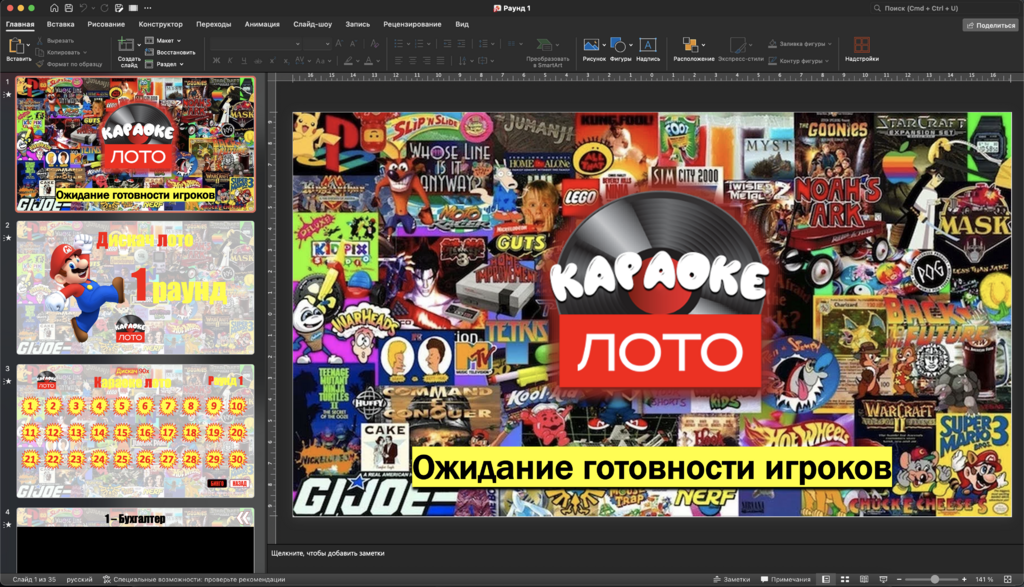The width and height of the screenshot is (1024, 587).
Task: Expand the Копировать dropdown arrow
Action: (85, 52)
